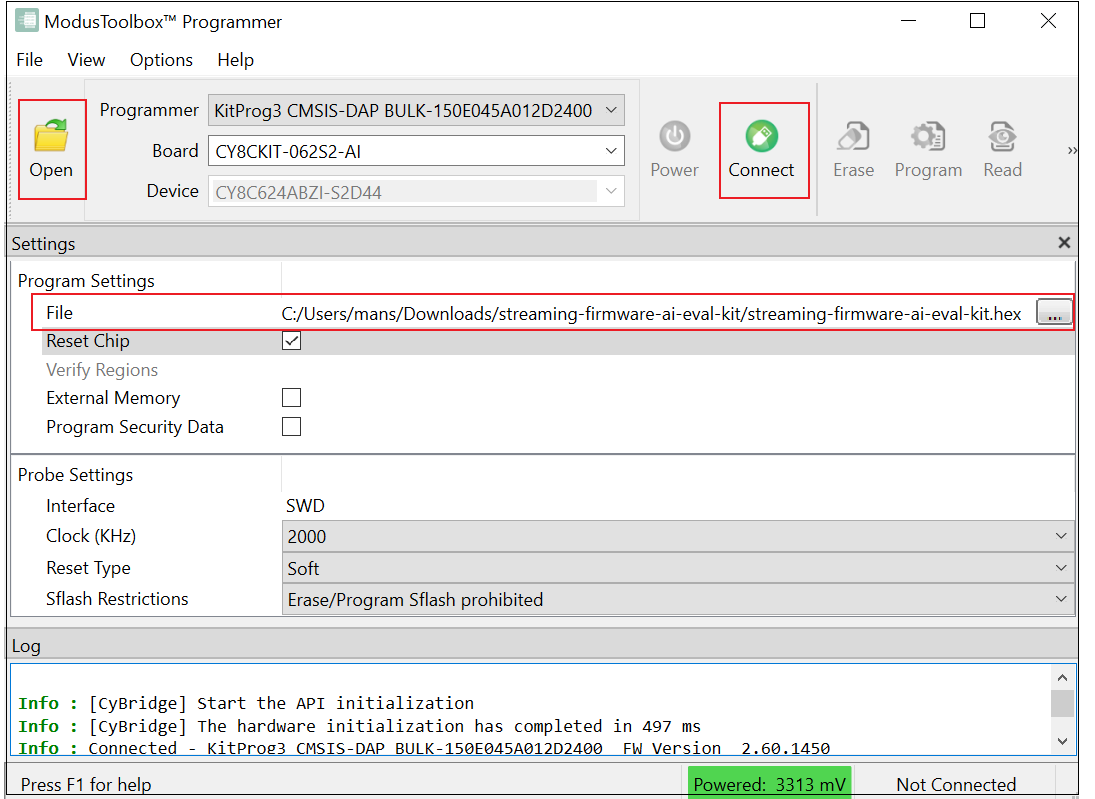Viewport: 1095px width, 799px height.
Task: Click the 'Start the API initialization' log line
Action: pyautogui.click(x=246, y=703)
